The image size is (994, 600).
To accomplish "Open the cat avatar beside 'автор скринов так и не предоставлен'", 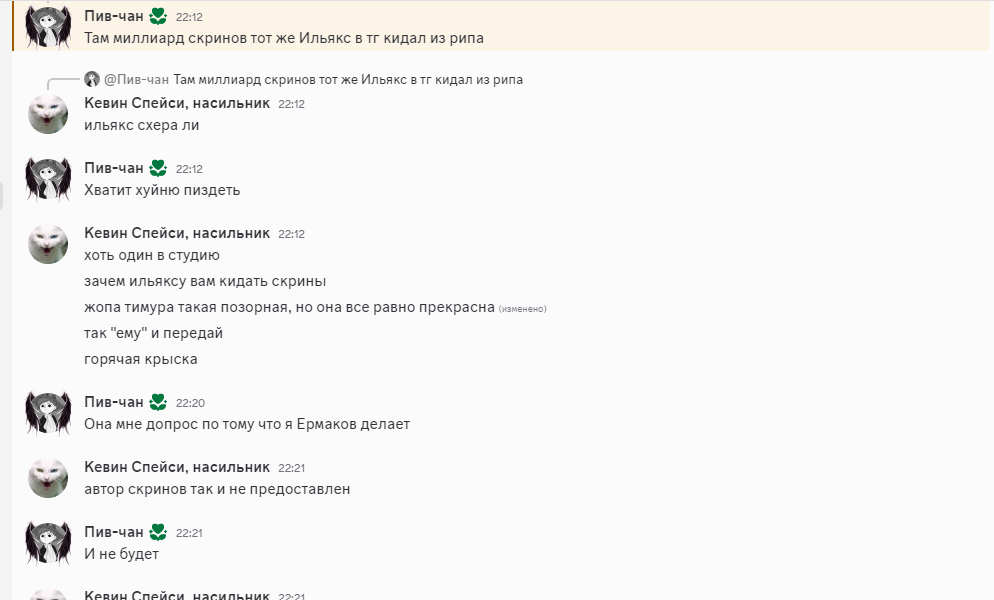I will click(x=47, y=478).
